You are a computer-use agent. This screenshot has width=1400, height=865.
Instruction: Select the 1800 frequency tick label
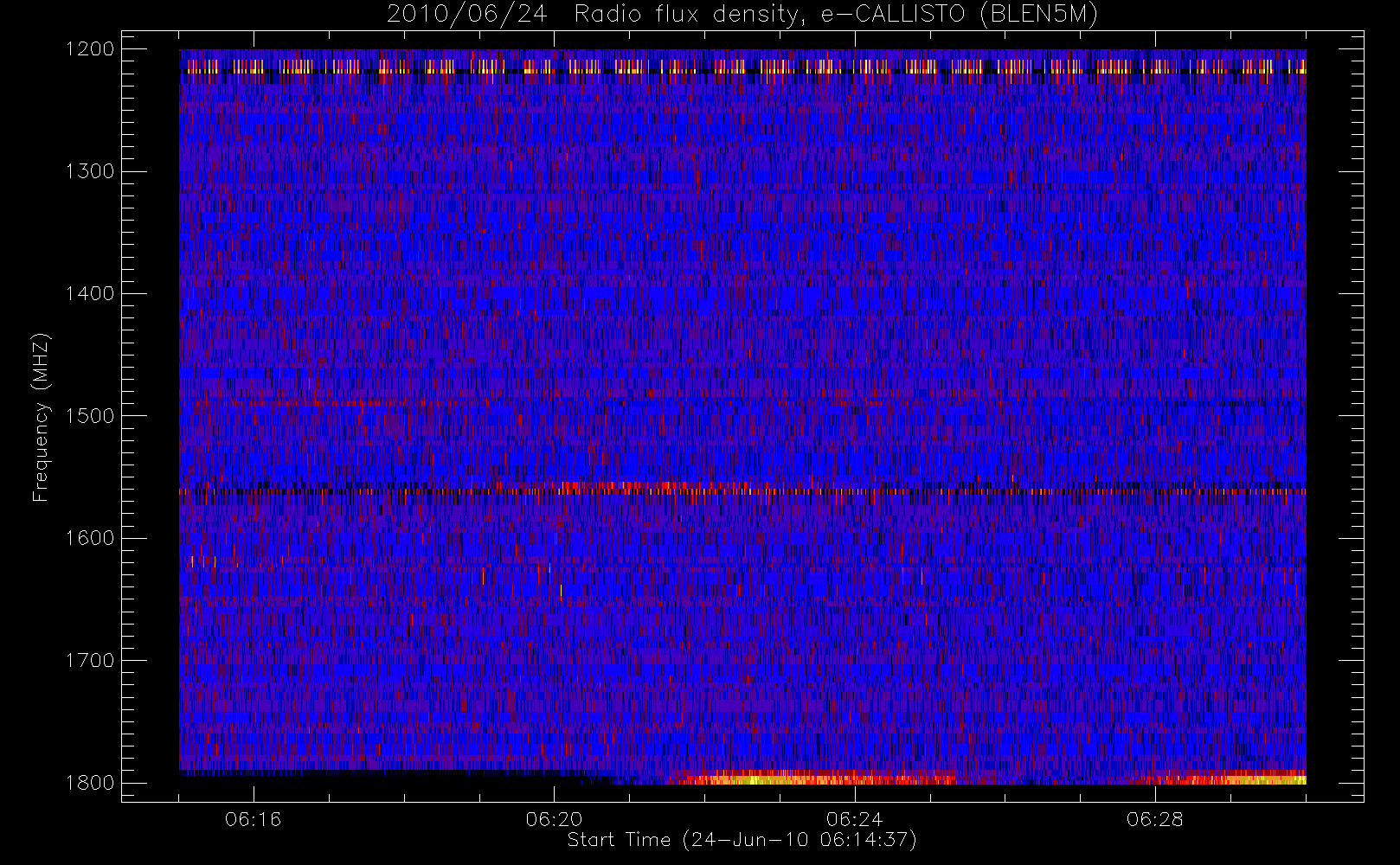coord(90,783)
